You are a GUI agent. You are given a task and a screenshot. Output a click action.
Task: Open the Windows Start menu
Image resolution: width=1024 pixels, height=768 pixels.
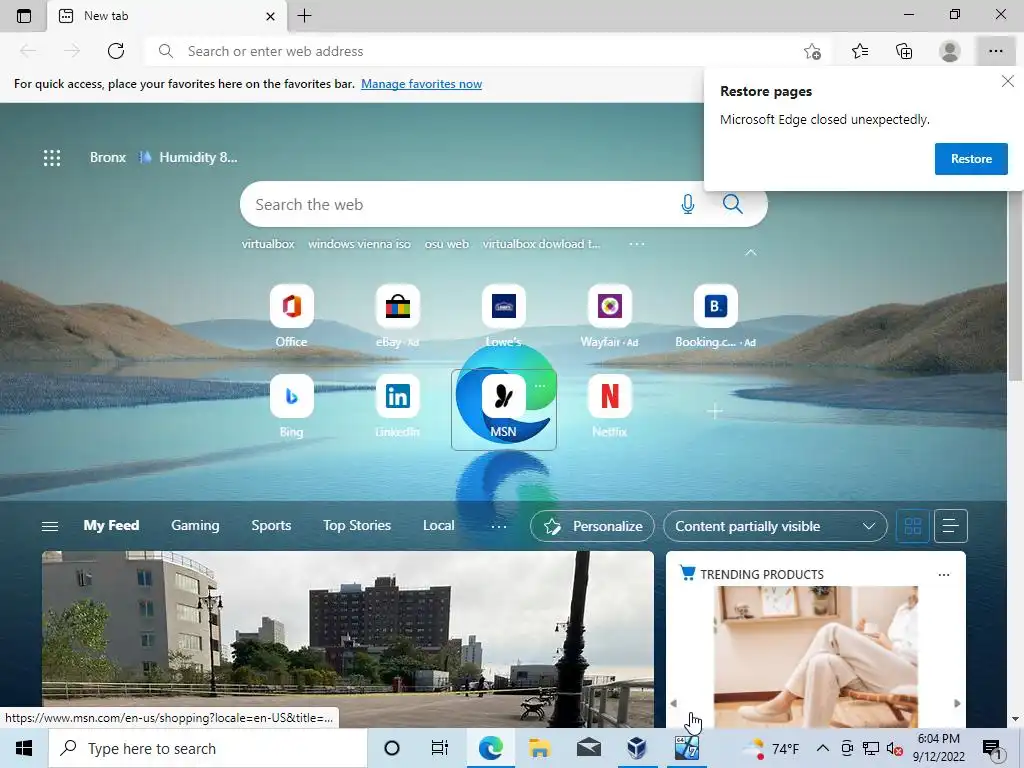pos(24,748)
